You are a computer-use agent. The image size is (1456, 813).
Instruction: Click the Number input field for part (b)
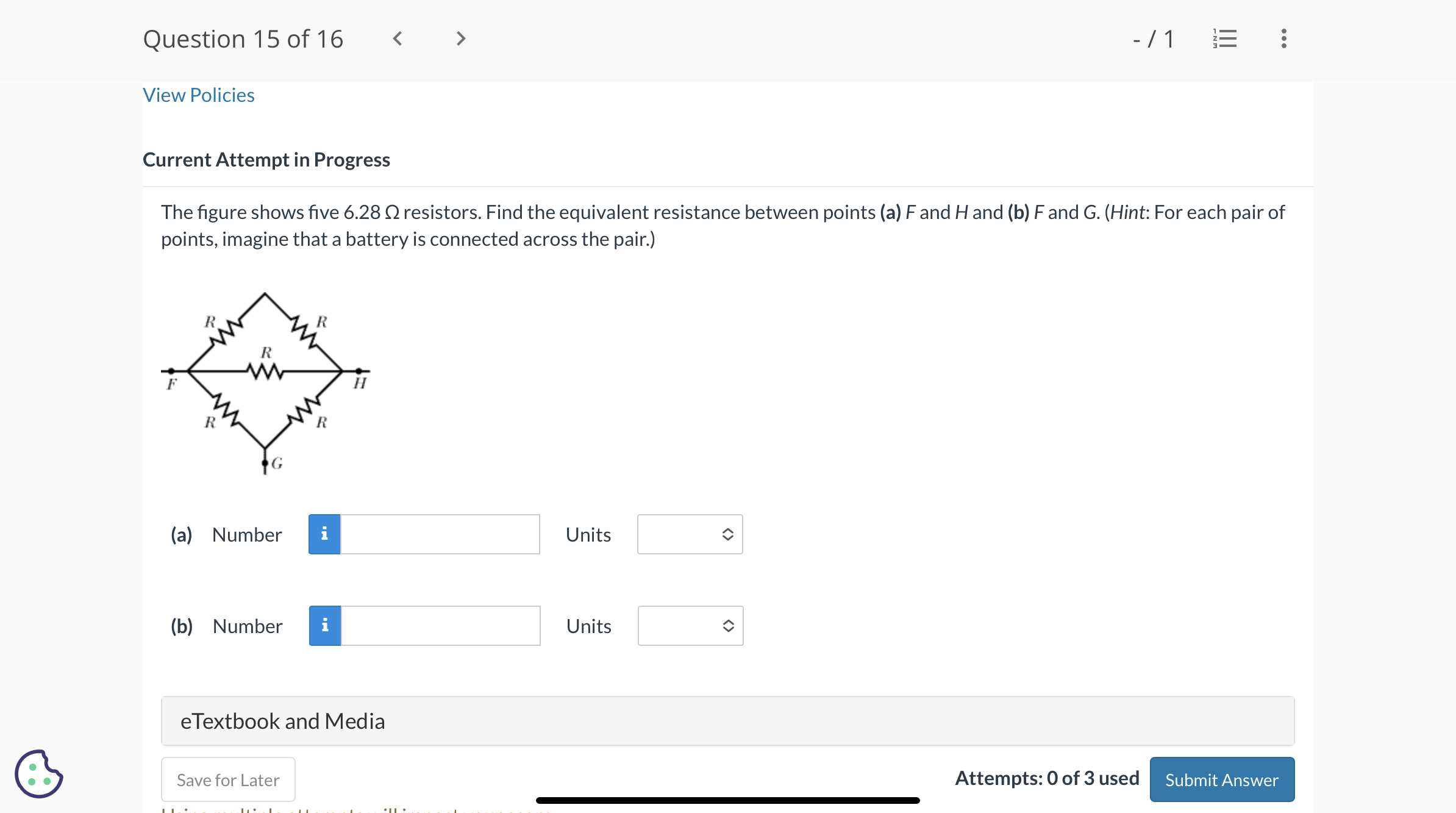click(439, 625)
